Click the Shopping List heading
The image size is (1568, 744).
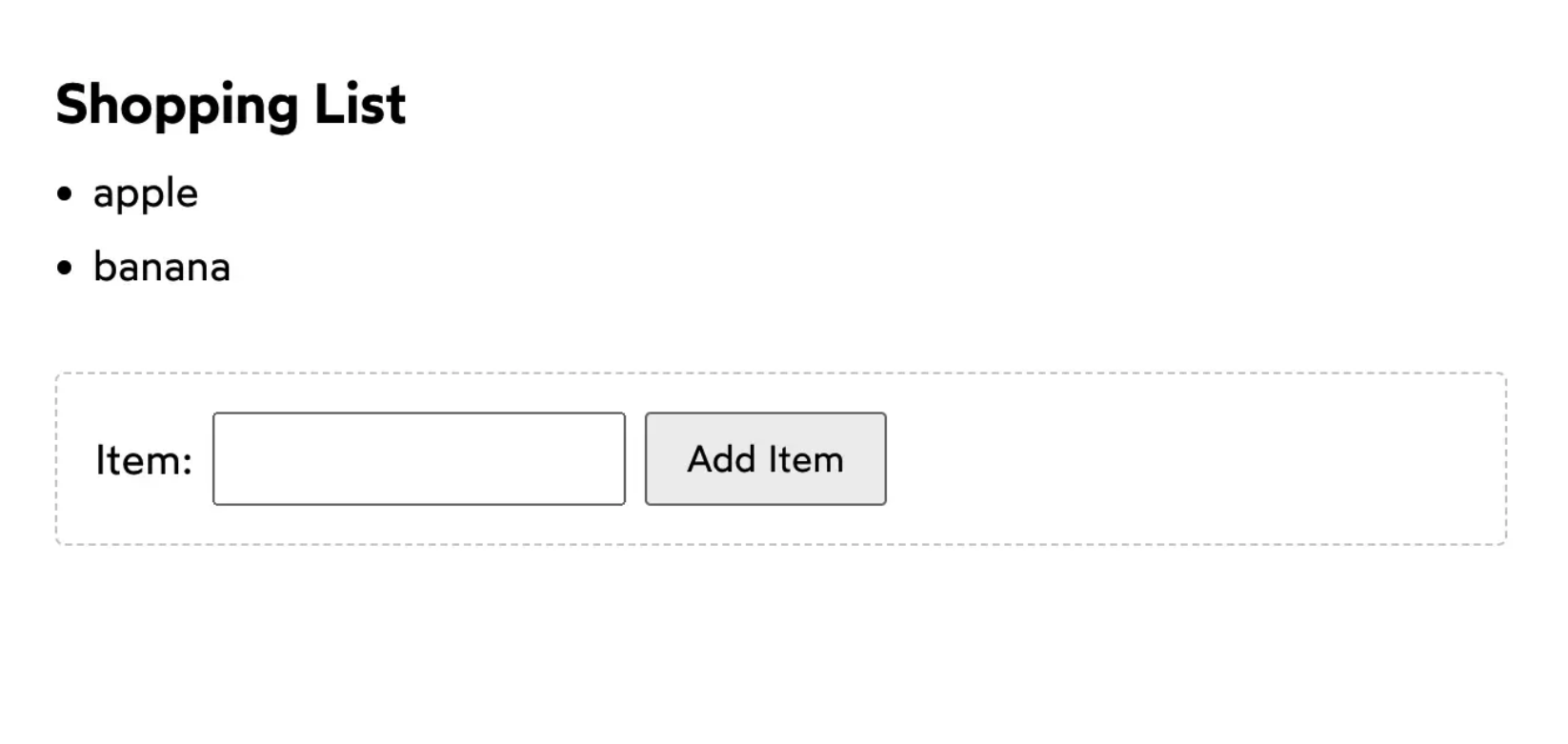231,105
